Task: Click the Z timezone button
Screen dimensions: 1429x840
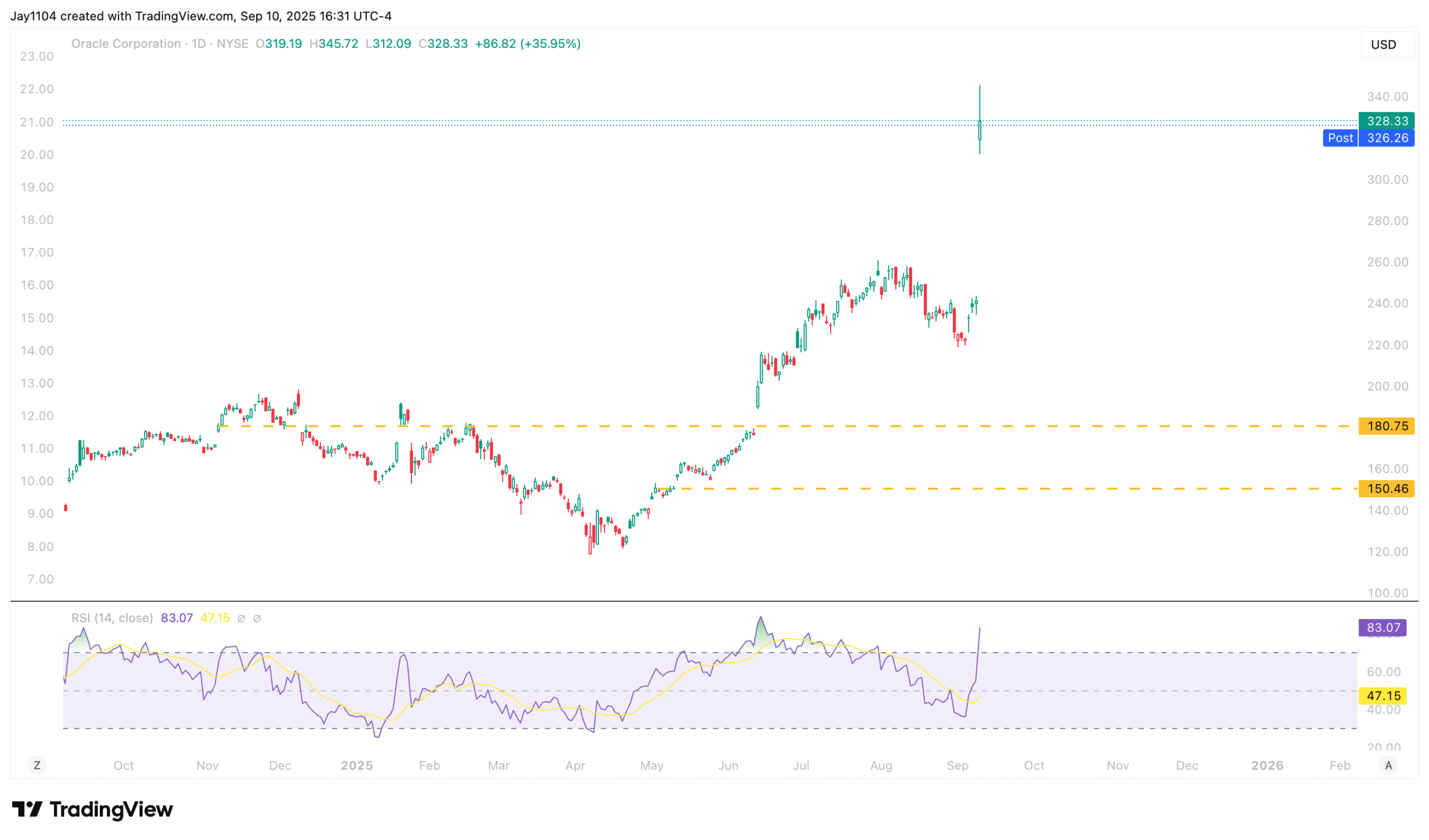Action: (x=37, y=765)
